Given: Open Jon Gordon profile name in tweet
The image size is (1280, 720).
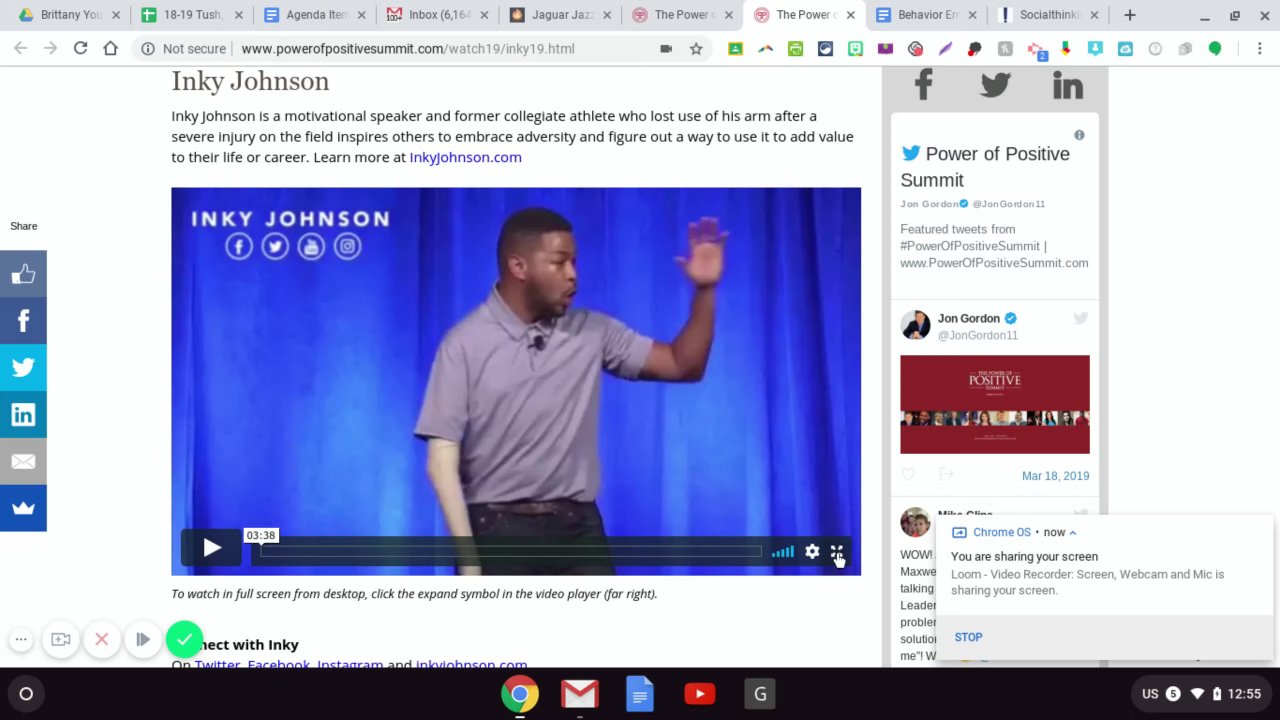Looking at the screenshot, I should [968, 318].
